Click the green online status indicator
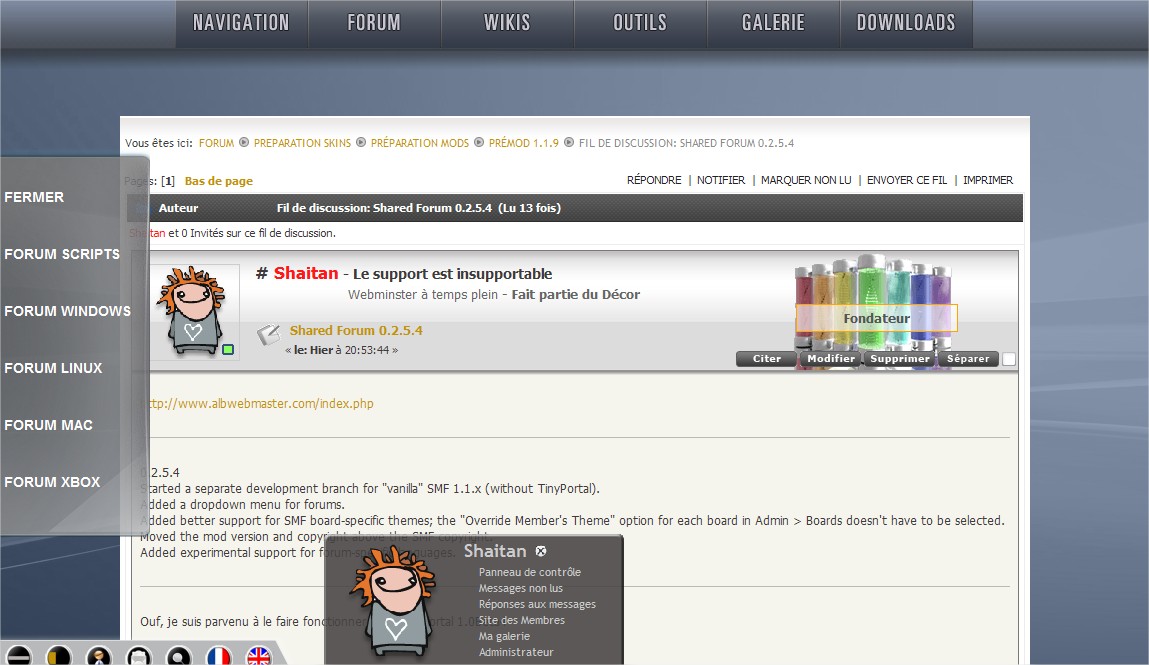Image resolution: width=1149 pixels, height=665 pixels. click(x=228, y=349)
